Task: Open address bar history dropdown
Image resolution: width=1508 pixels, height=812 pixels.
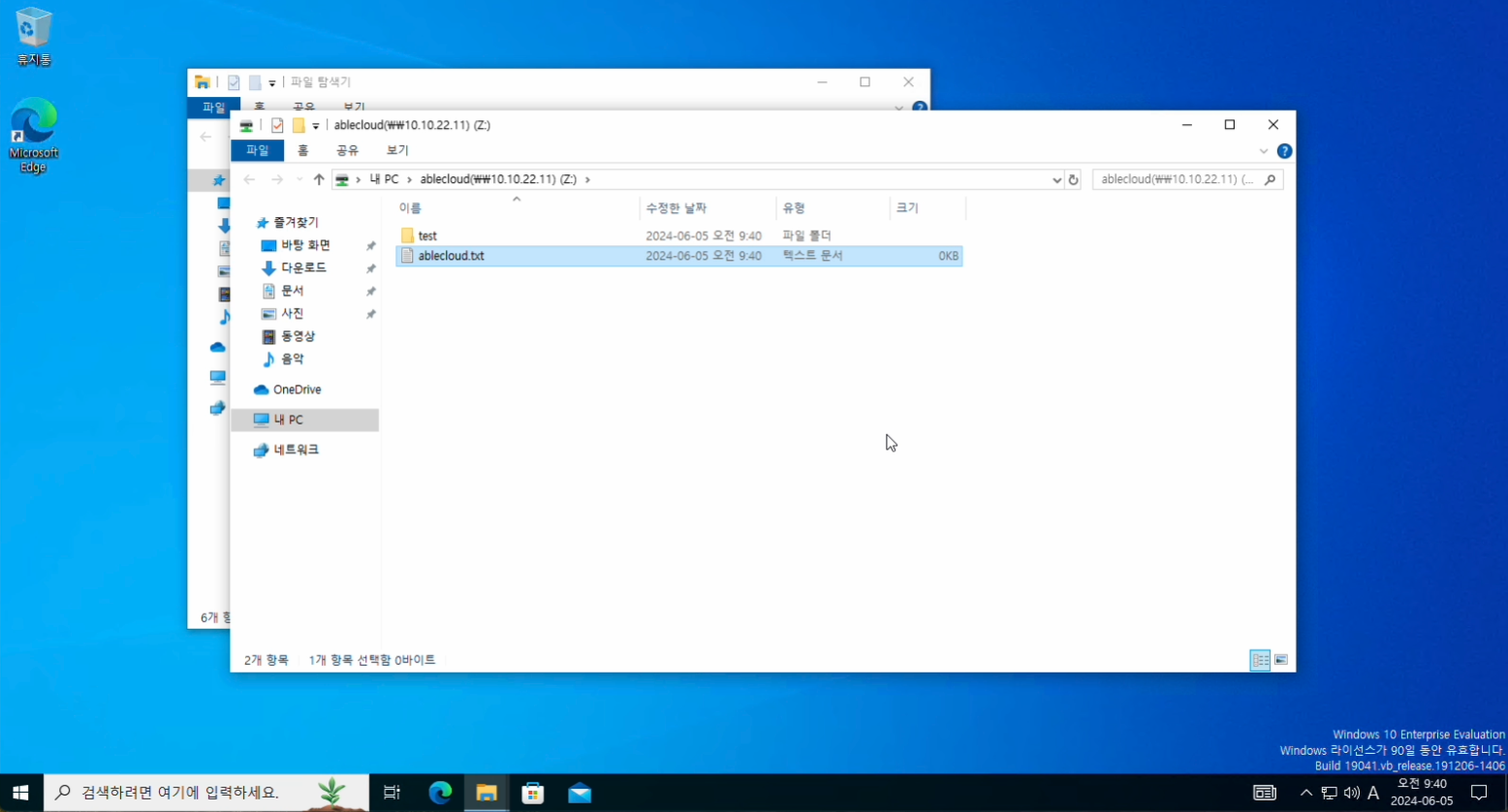Action: [x=1056, y=179]
